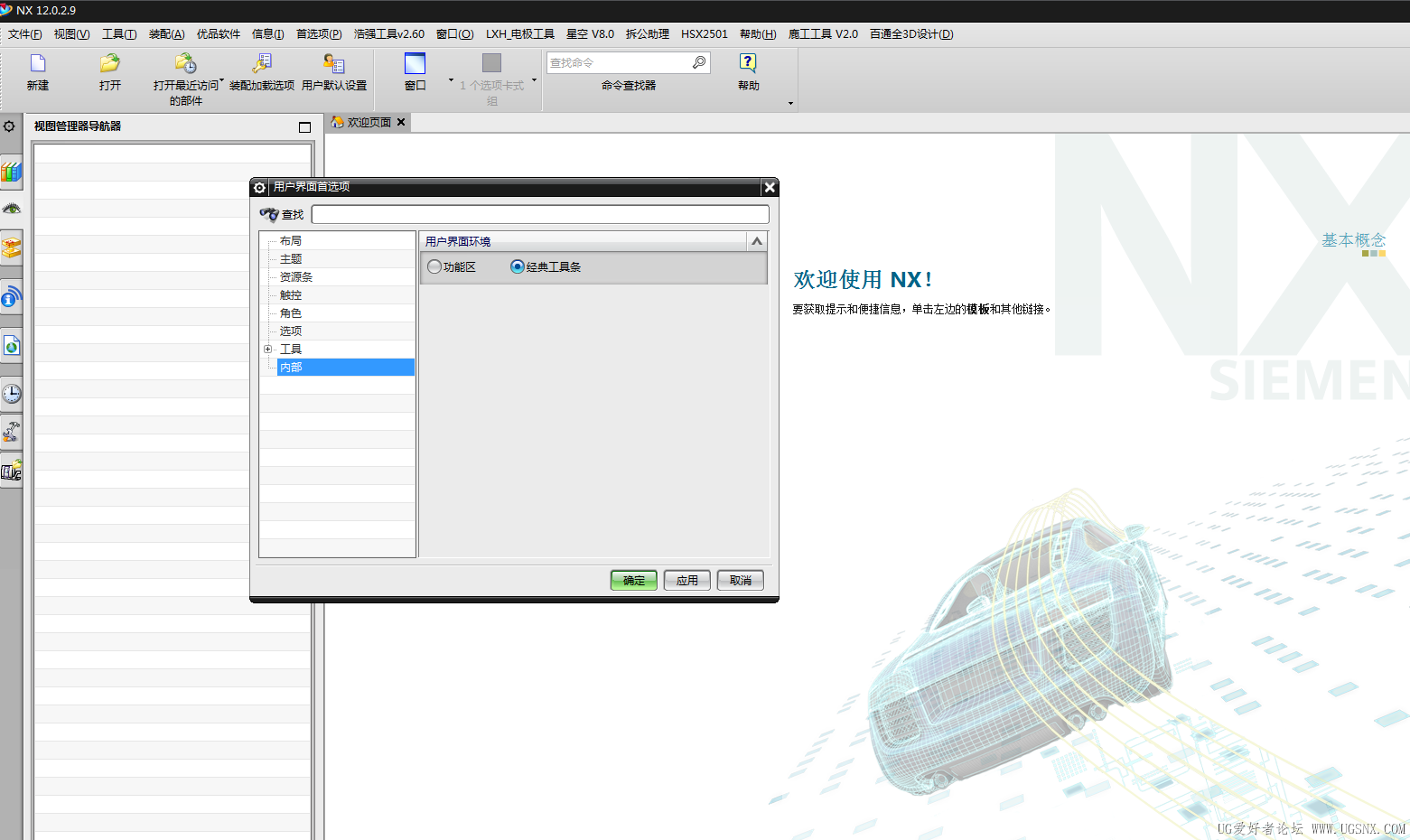Open 打开最近访问的部件 recent parts icon

point(185,63)
